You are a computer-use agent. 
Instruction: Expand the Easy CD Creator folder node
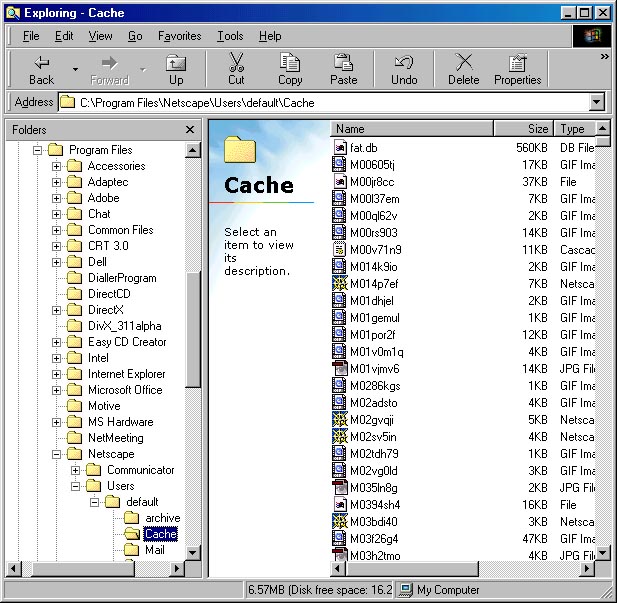(x=56, y=342)
